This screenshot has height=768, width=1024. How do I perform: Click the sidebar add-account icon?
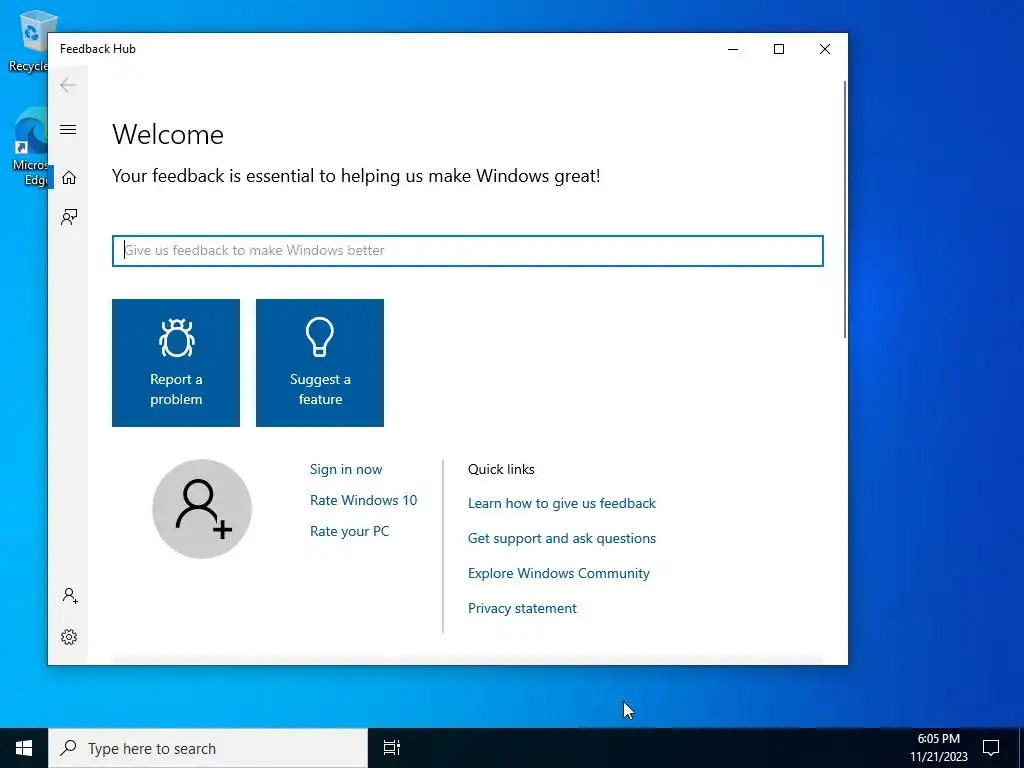pyautogui.click(x=70, y=596)
